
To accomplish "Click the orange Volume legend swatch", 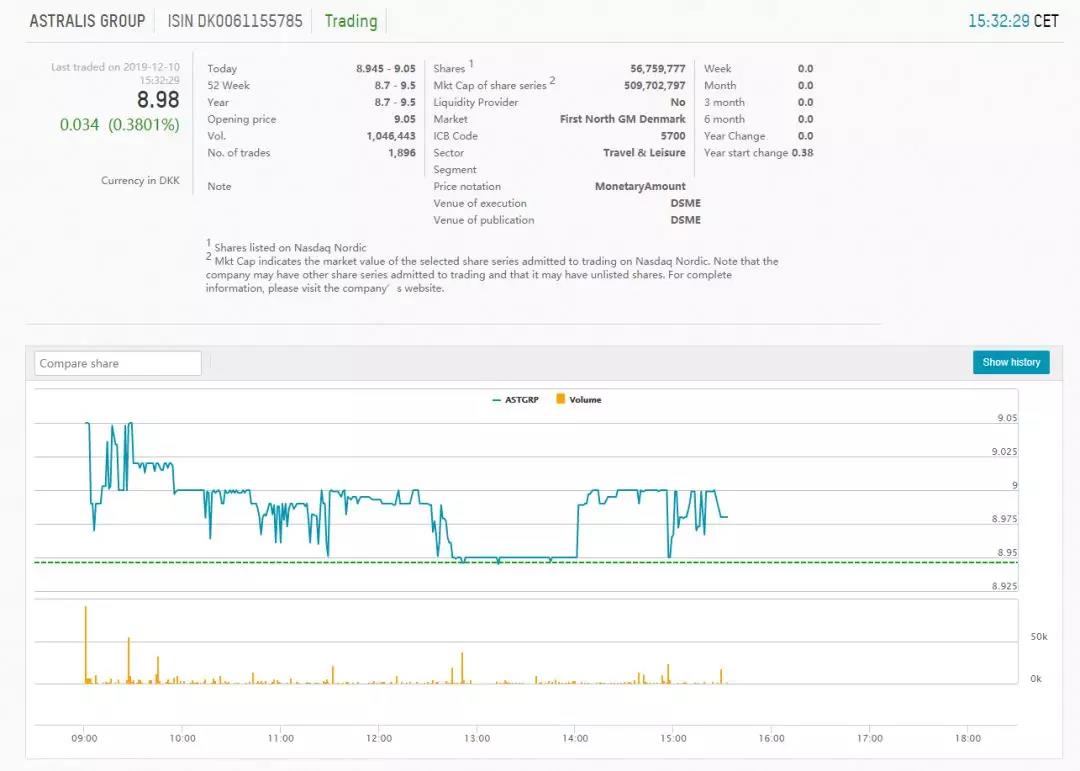I will [x=561, y=399].
